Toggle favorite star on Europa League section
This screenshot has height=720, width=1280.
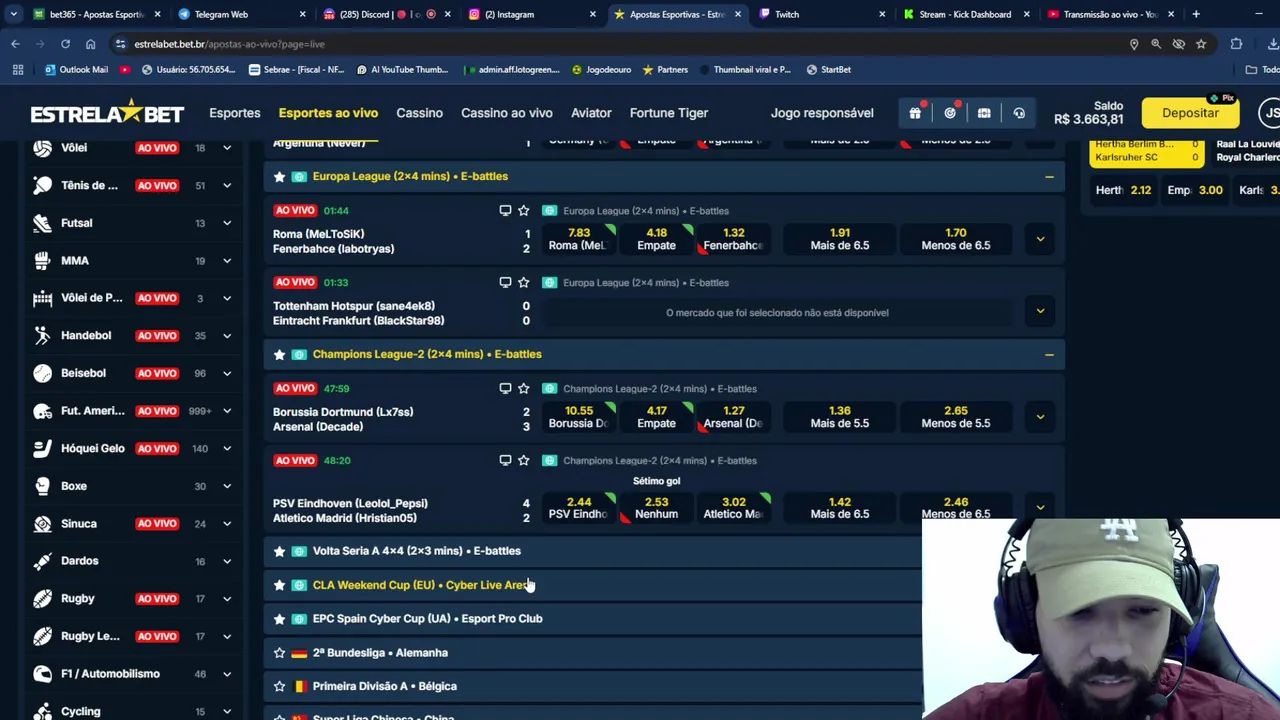click(279, 177)
